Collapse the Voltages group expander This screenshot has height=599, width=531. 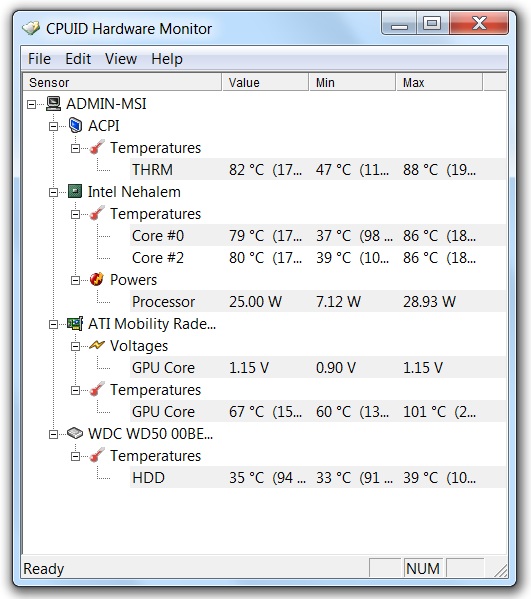75,346
